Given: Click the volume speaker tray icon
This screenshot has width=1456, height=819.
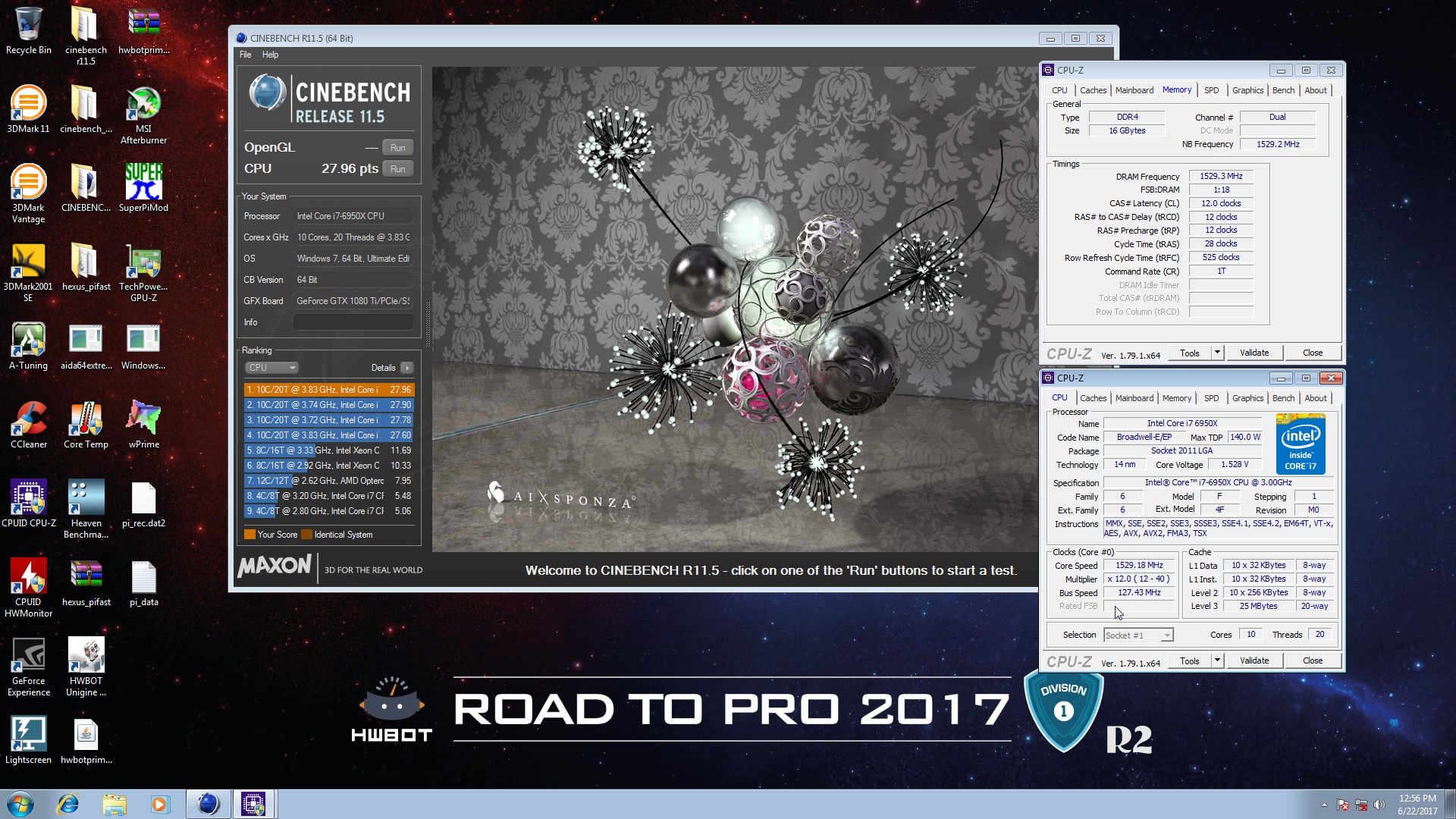Looking at the screenshot, I should tap(1379, 805).
